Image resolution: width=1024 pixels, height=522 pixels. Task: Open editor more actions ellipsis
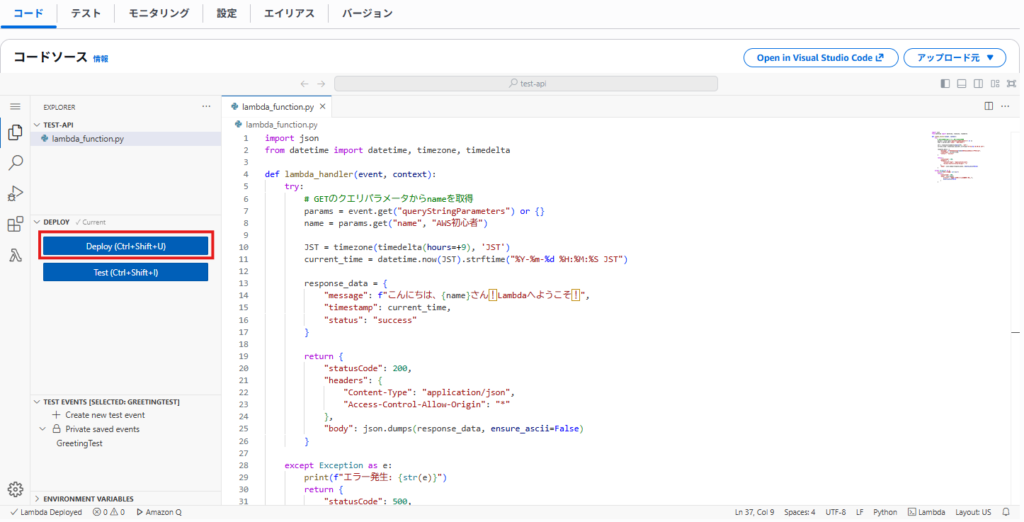click(x=1005, y=106)
